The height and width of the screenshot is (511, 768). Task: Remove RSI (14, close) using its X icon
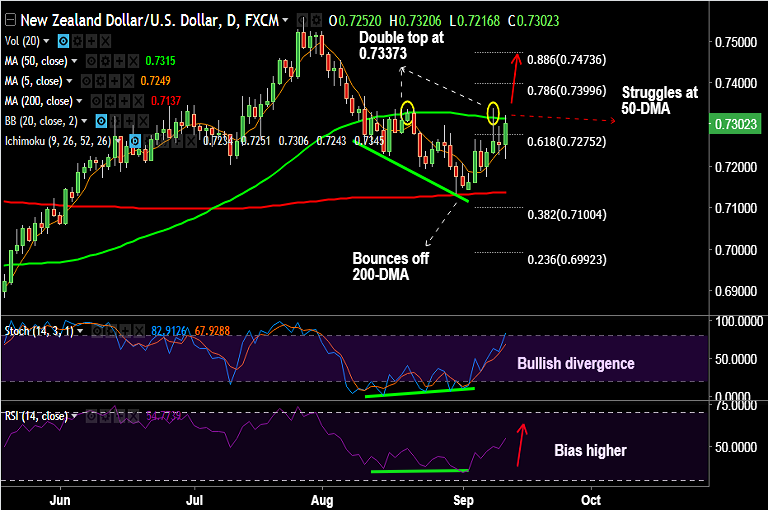point(134,416)
